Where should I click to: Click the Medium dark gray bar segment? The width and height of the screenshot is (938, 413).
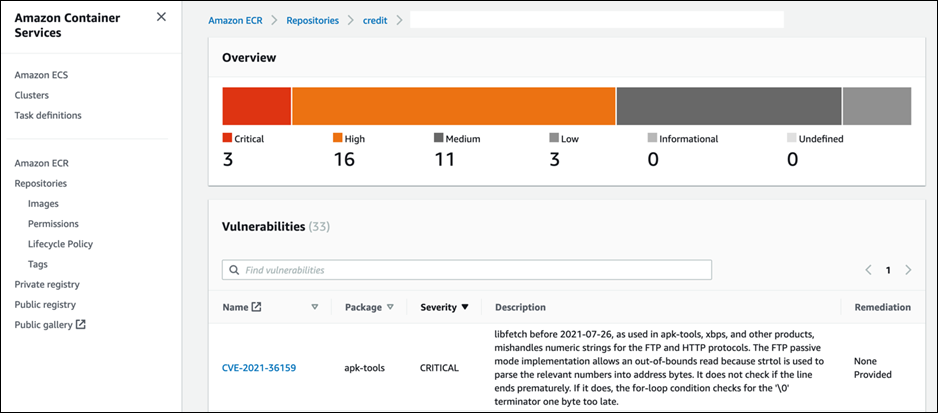pyautogui.click(x=729, y=106)
